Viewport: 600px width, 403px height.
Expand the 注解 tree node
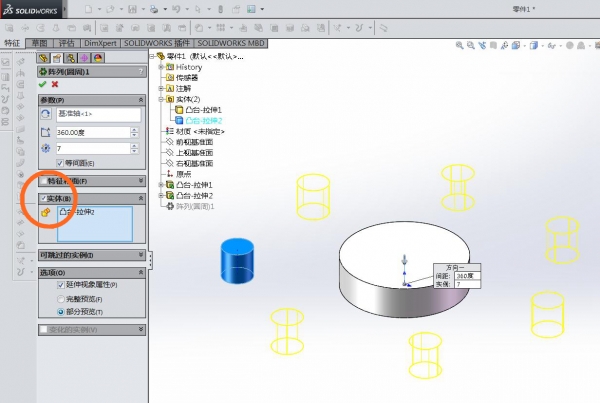[x=161, y=88]
